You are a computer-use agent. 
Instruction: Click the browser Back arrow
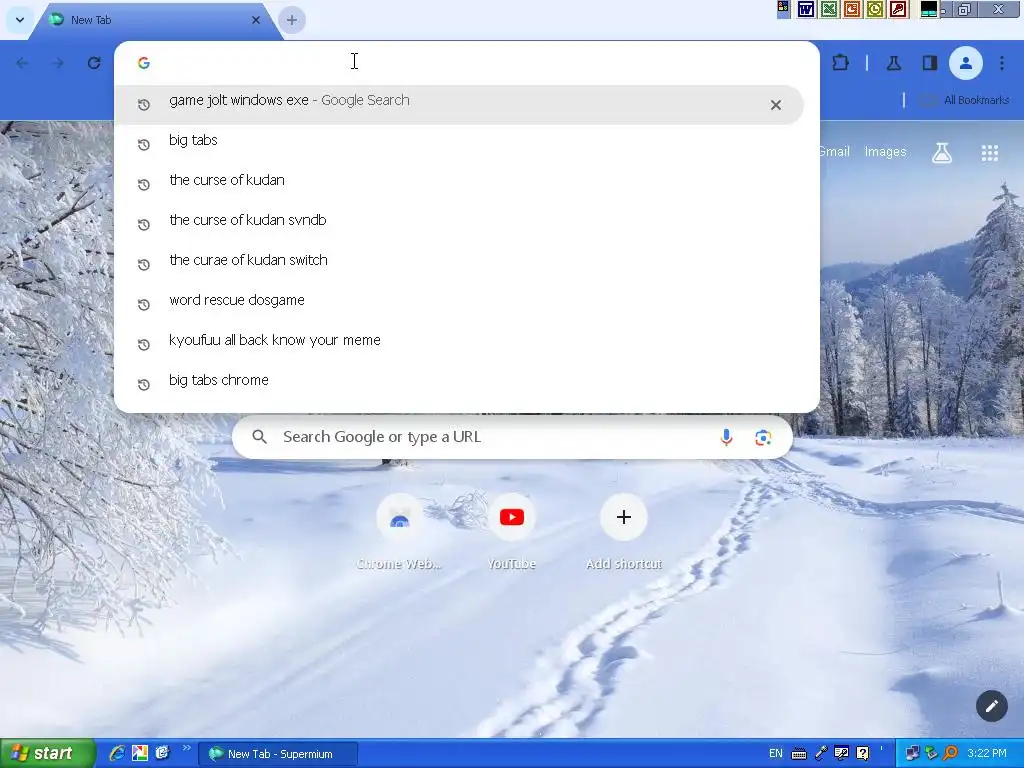(x=22, y=63)
